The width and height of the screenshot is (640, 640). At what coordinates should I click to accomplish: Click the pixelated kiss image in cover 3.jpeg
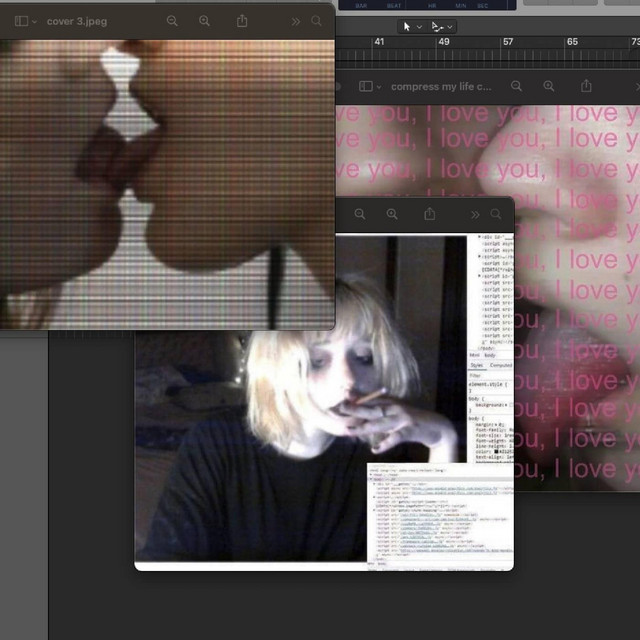click(x=167, y=184)
